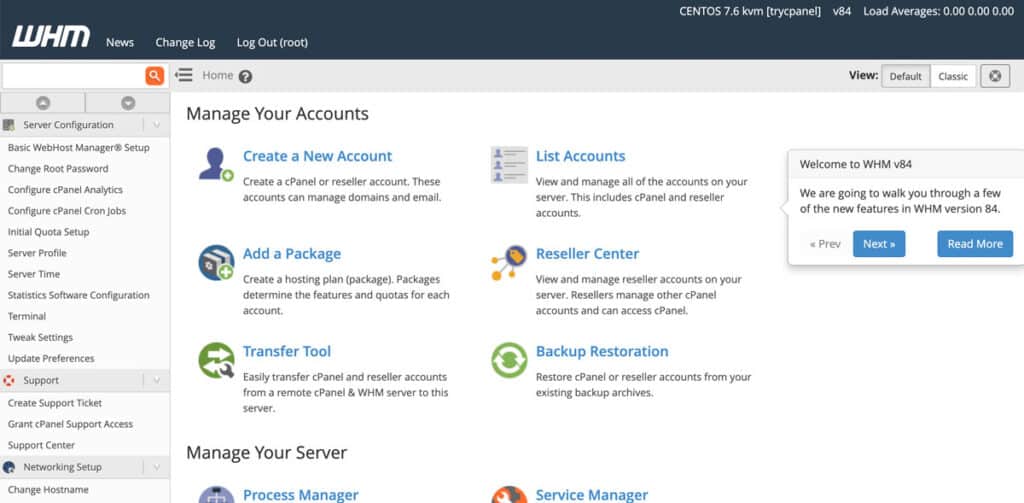
Task: Open Server Time
Action: 34,274
